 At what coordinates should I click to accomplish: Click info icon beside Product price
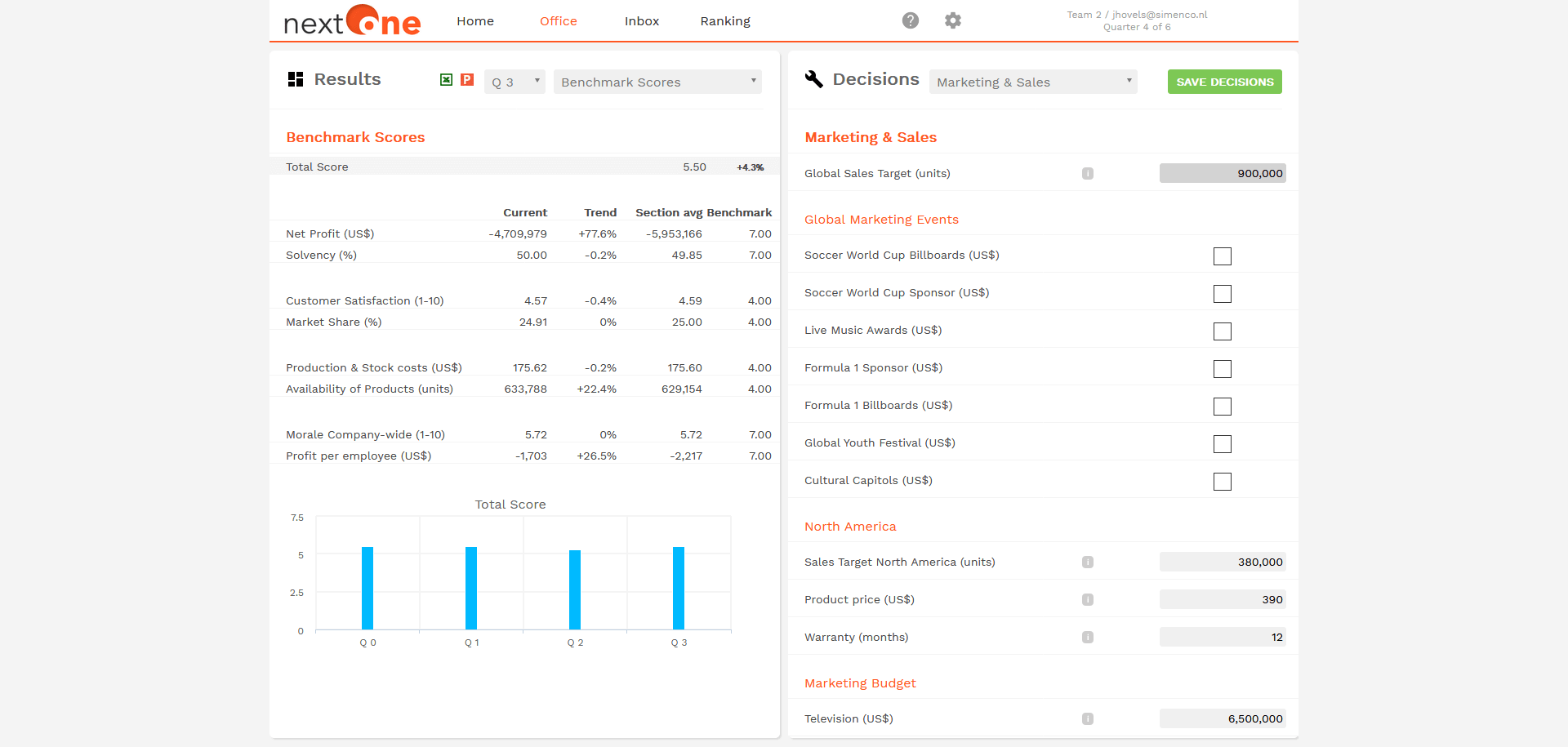coord(1088,600)
